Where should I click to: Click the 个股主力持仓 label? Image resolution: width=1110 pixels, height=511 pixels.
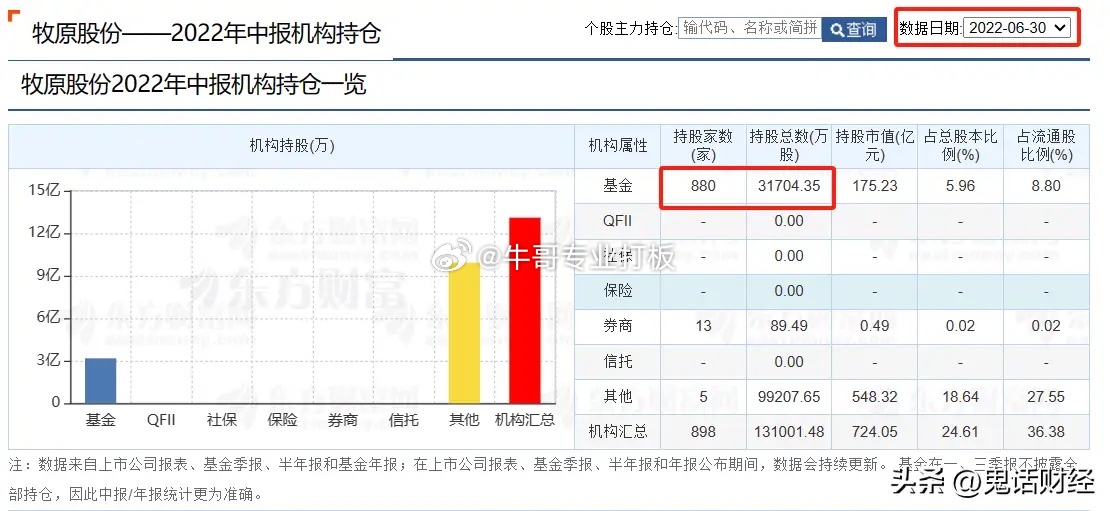pyautogui.click(x=631, y=29)
